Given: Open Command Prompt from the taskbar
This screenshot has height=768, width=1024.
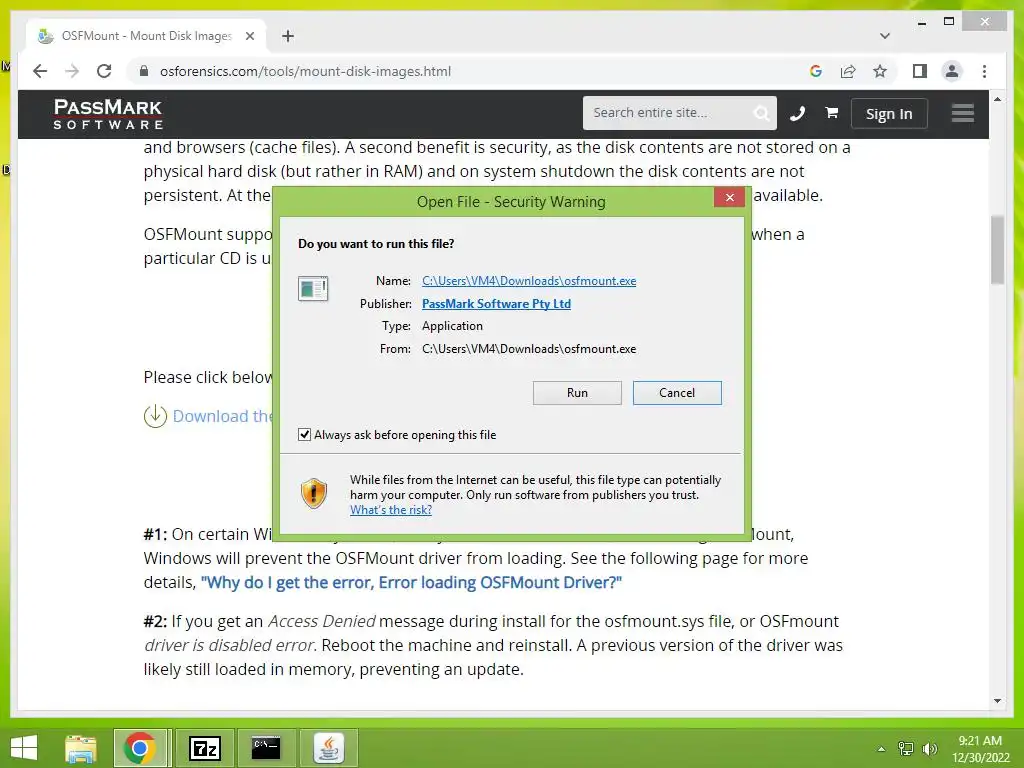Looking at the screenshot, I should [266, 748].
